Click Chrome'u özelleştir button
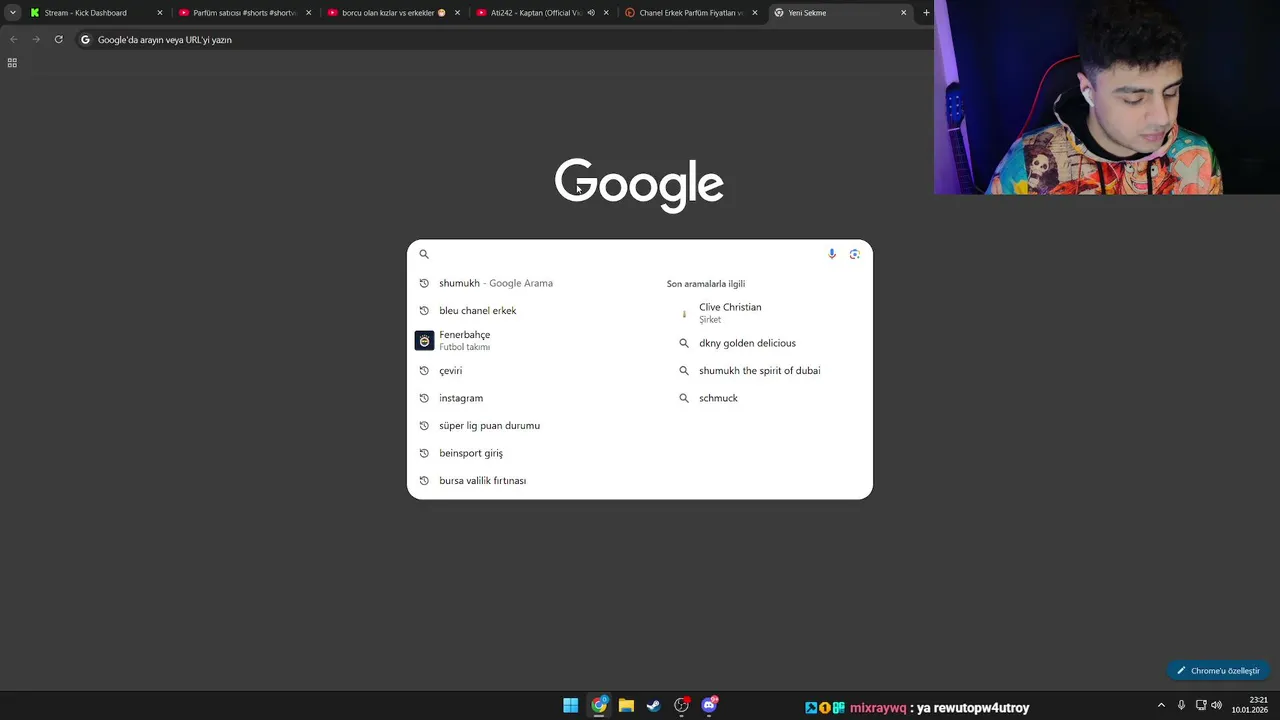This screenshot has height=720, width=1280. click(x=1218, y=671)
